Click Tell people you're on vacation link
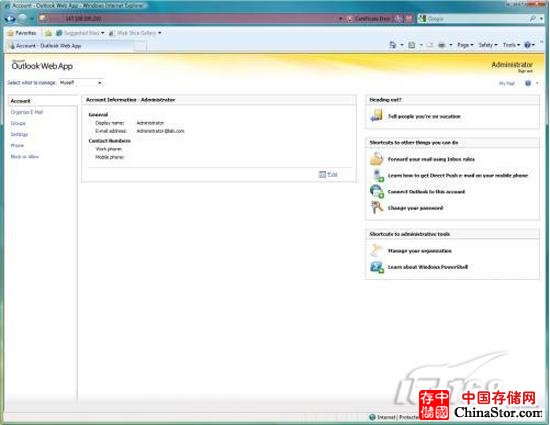Viewport: 550px width, 425px height. click(x=424, y=116)
